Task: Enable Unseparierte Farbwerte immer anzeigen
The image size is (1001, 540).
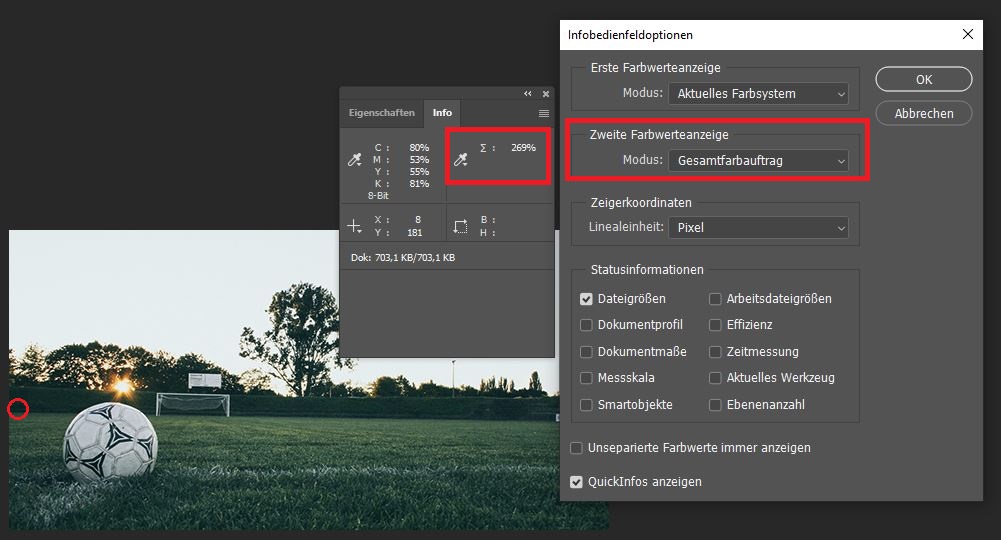Action: [576, 448]
